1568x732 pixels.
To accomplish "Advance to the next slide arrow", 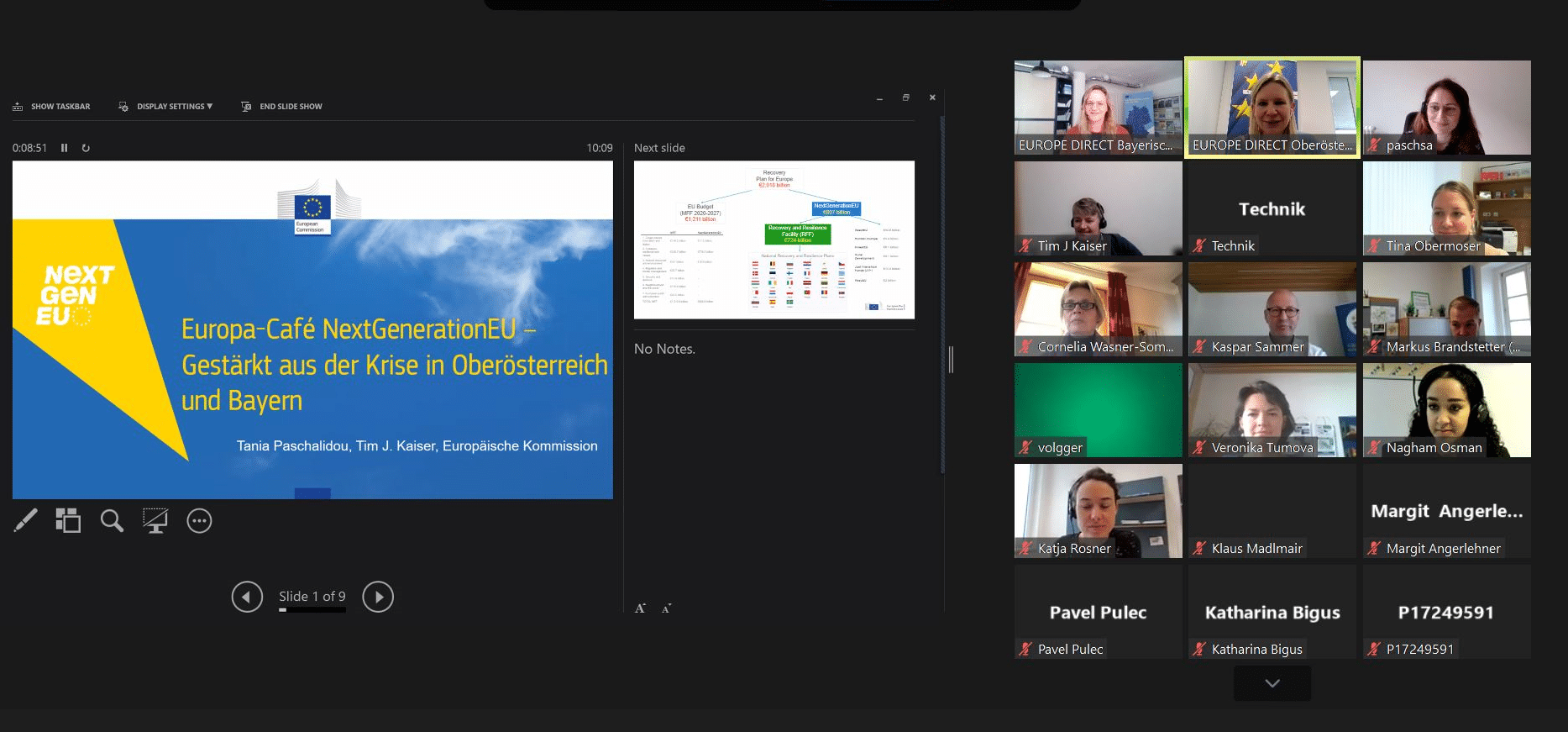I will click(x=378, y=597).
